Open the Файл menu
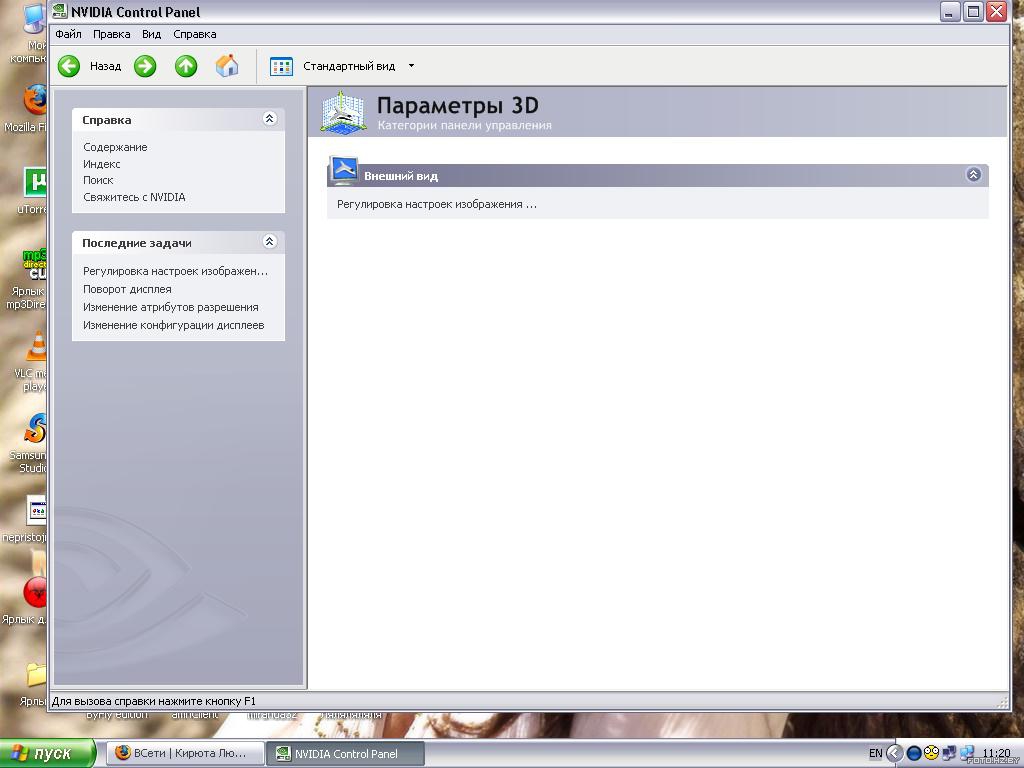Image resolution: width=1024 pixels, height=768 pixels. point(69,34)
